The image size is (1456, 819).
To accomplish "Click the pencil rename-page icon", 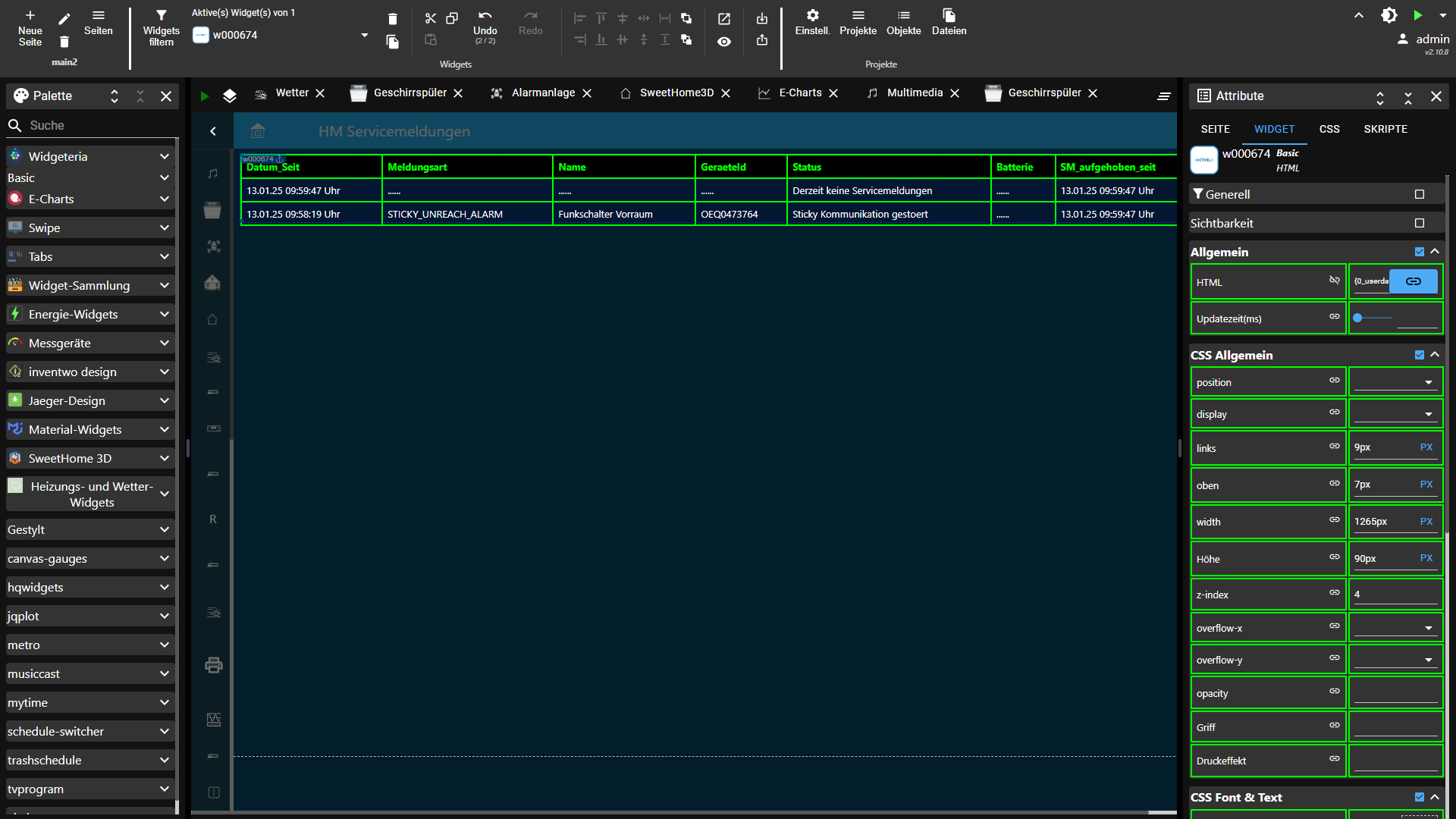I will [x=64, y=18].
